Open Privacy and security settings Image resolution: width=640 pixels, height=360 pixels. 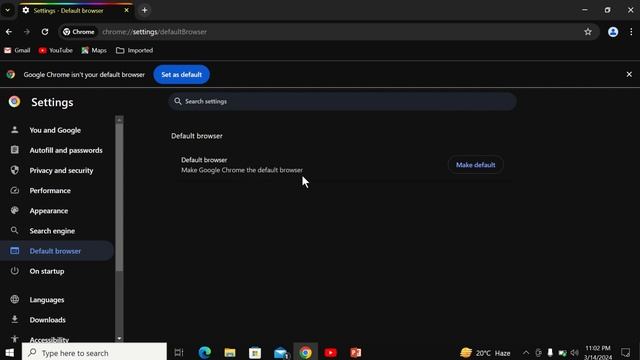pyautogui.click(x=57, y=171)
